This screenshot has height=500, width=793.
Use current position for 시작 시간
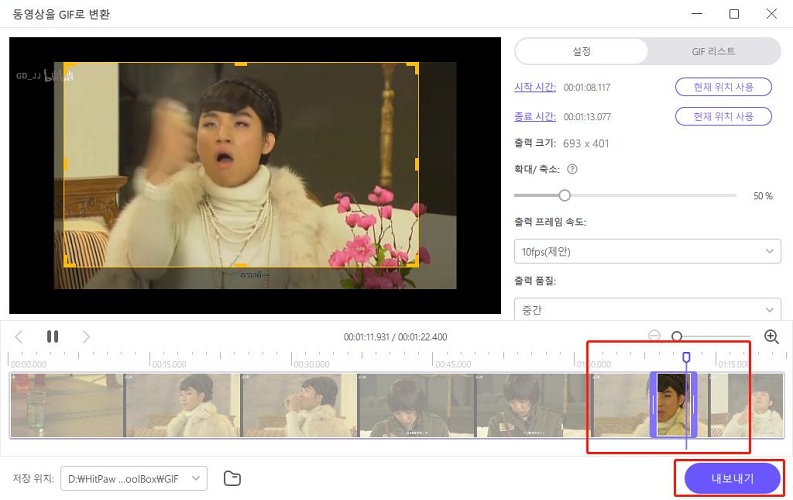coord(723,87)
